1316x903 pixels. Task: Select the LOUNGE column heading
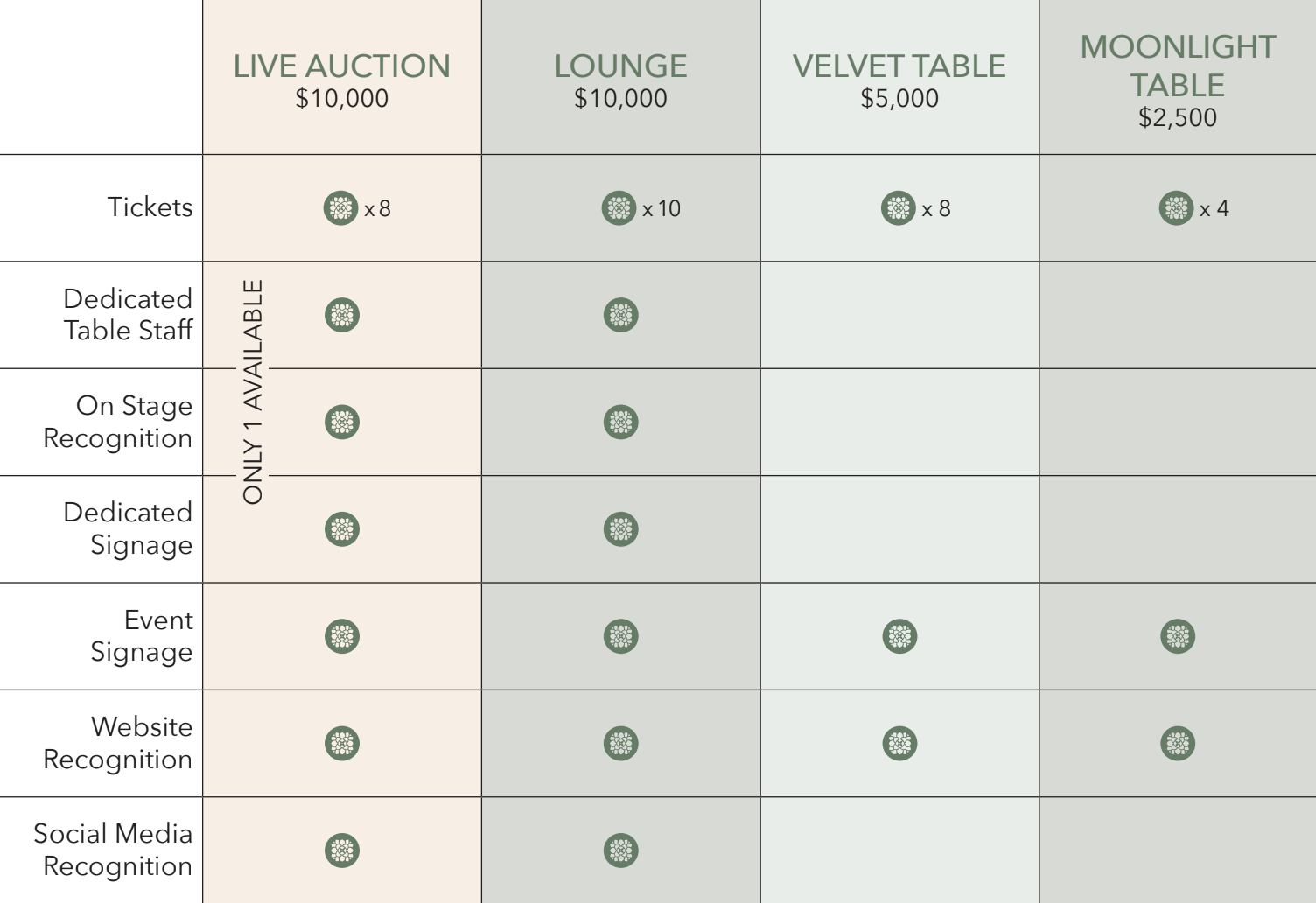click(620, 66)
